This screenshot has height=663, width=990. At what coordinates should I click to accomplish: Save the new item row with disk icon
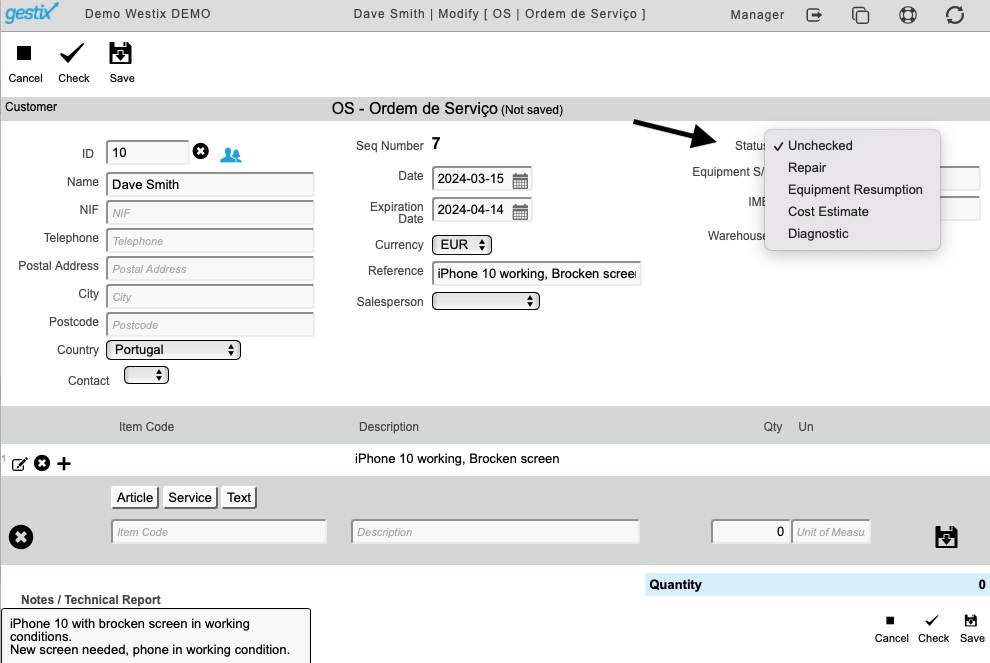click(946, 537)
